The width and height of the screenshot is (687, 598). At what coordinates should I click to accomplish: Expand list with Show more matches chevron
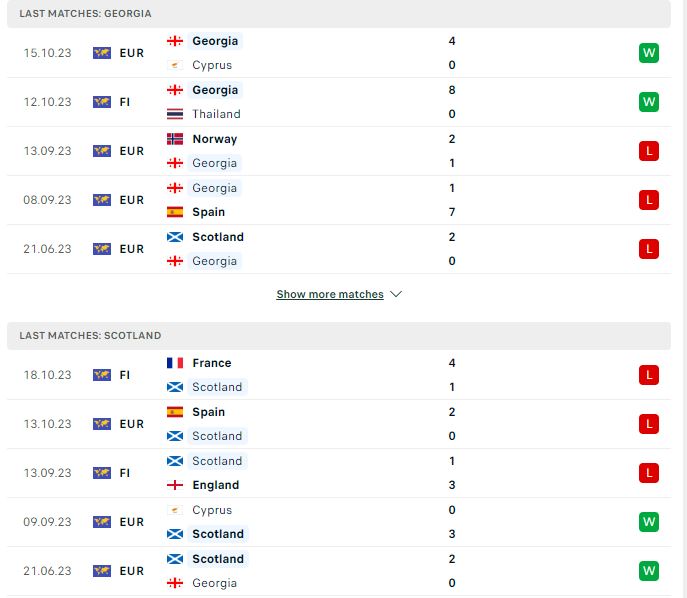coord(396,294)
